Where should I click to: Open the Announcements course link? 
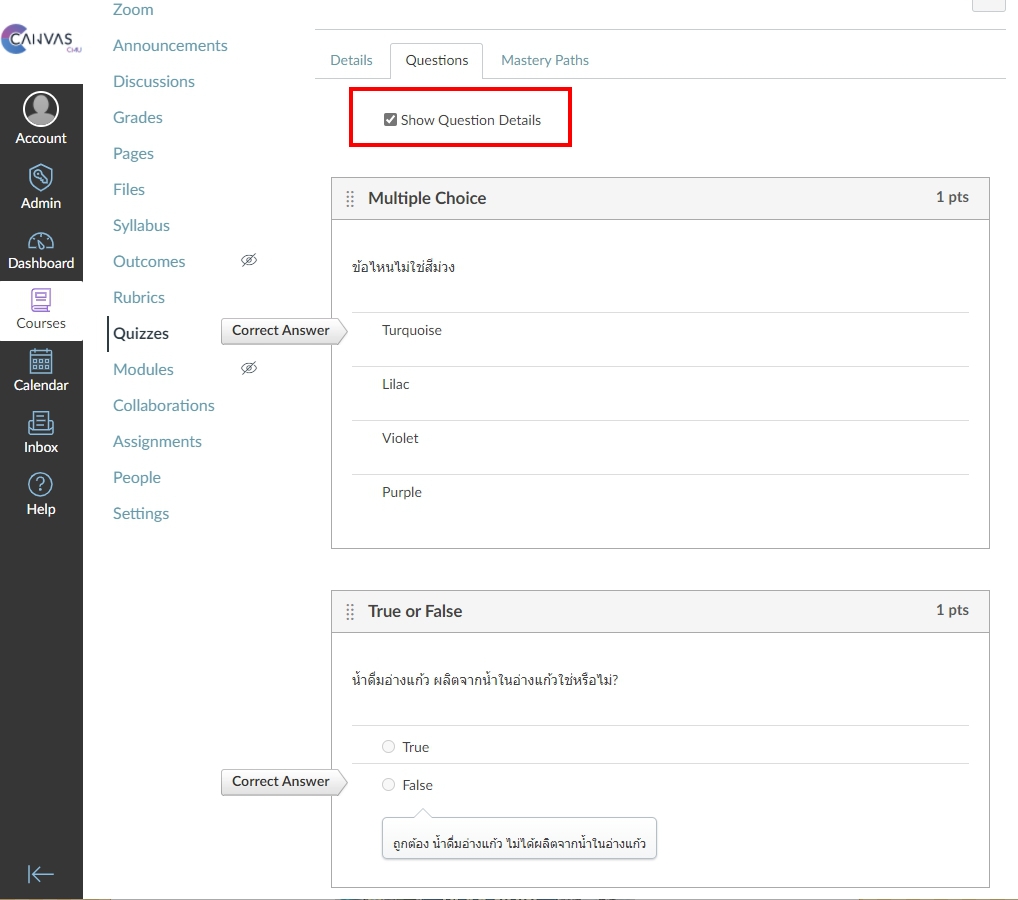point(170,46)
